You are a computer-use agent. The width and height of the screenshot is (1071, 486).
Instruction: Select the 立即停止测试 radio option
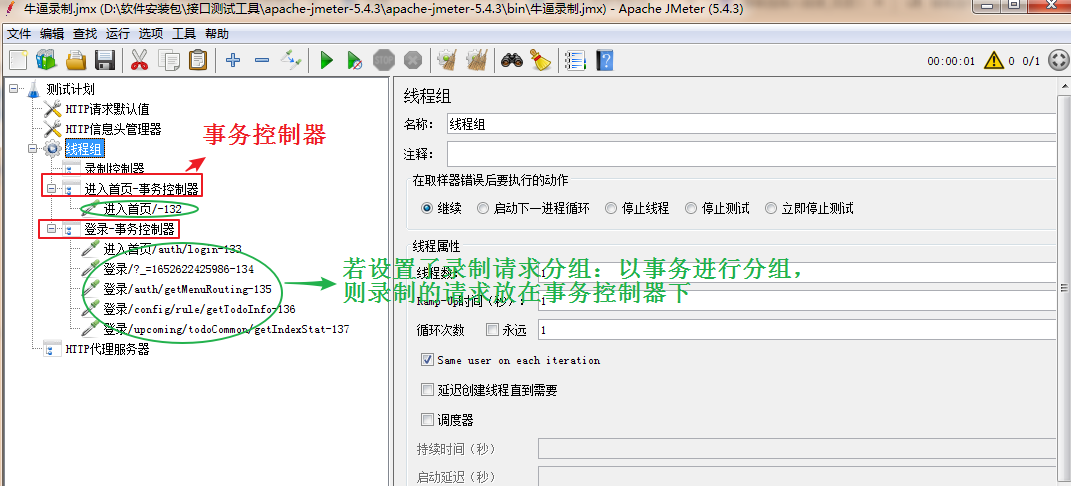click(x=771, y=208)
